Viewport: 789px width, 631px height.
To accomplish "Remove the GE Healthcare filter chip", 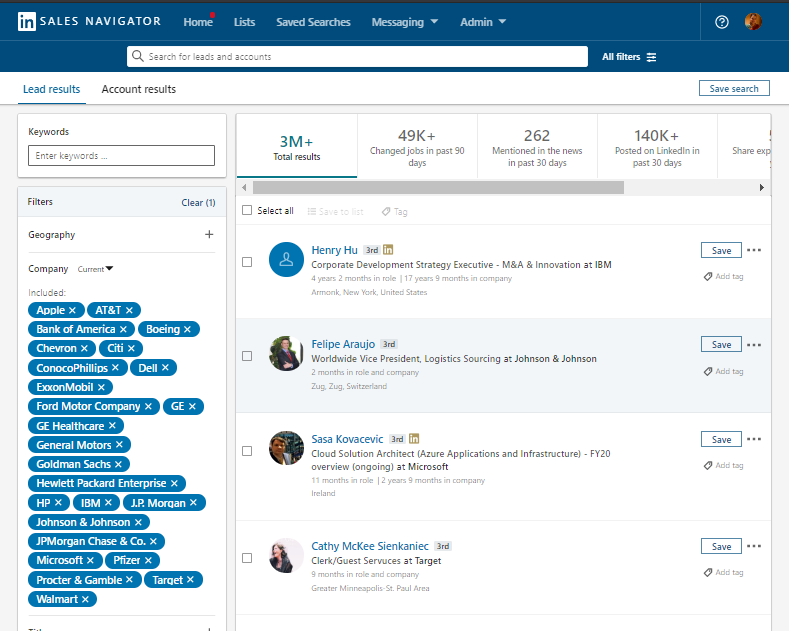I will 112,426.
